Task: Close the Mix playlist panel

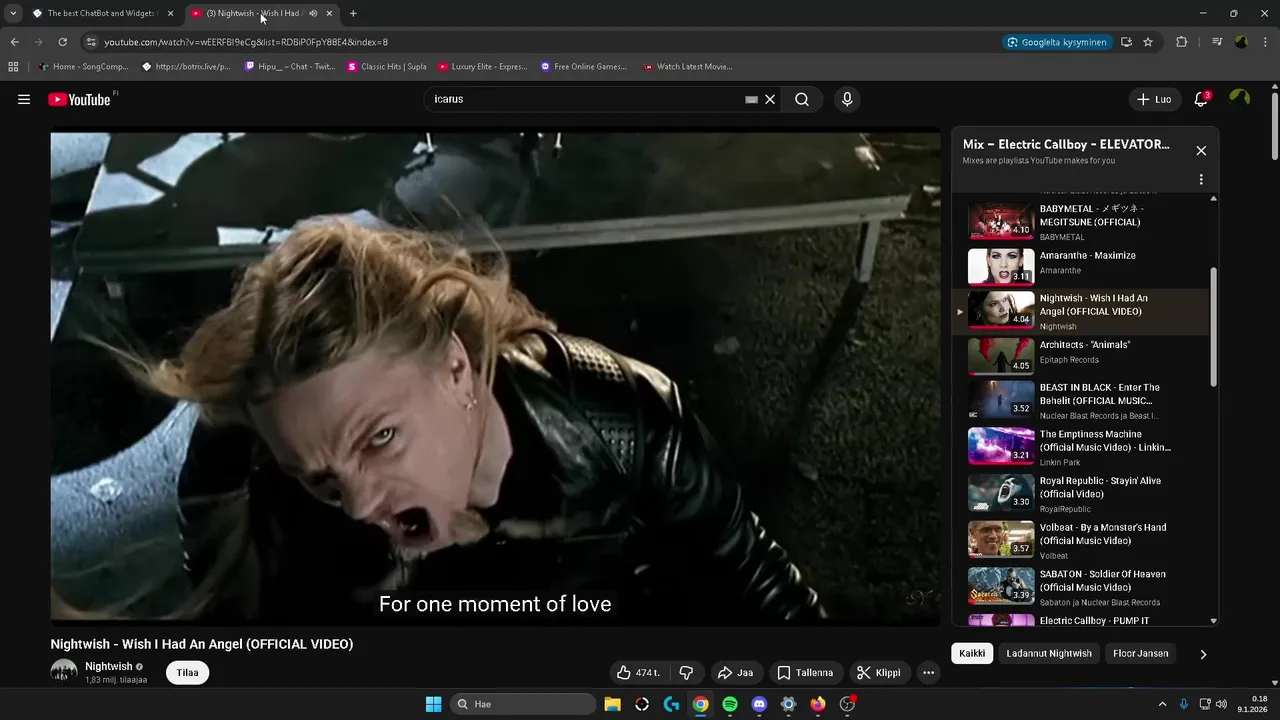Action: (1201, 151)
